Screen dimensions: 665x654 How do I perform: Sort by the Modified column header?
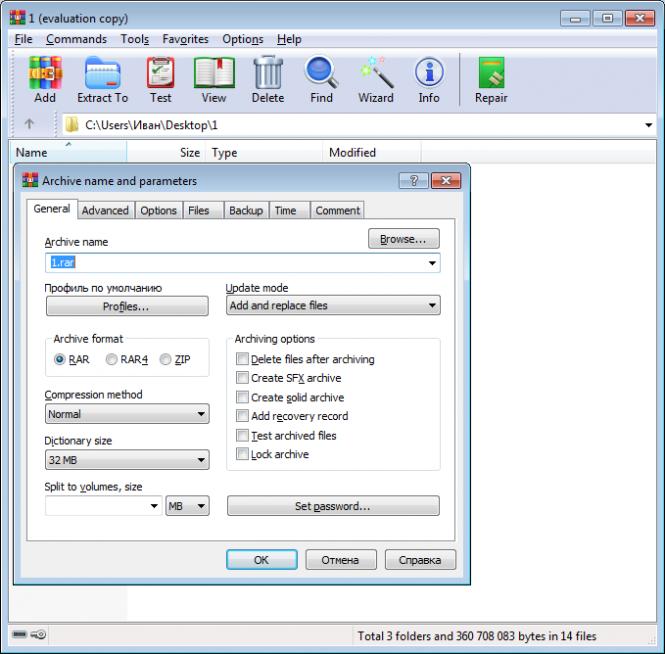pos(372,152)
